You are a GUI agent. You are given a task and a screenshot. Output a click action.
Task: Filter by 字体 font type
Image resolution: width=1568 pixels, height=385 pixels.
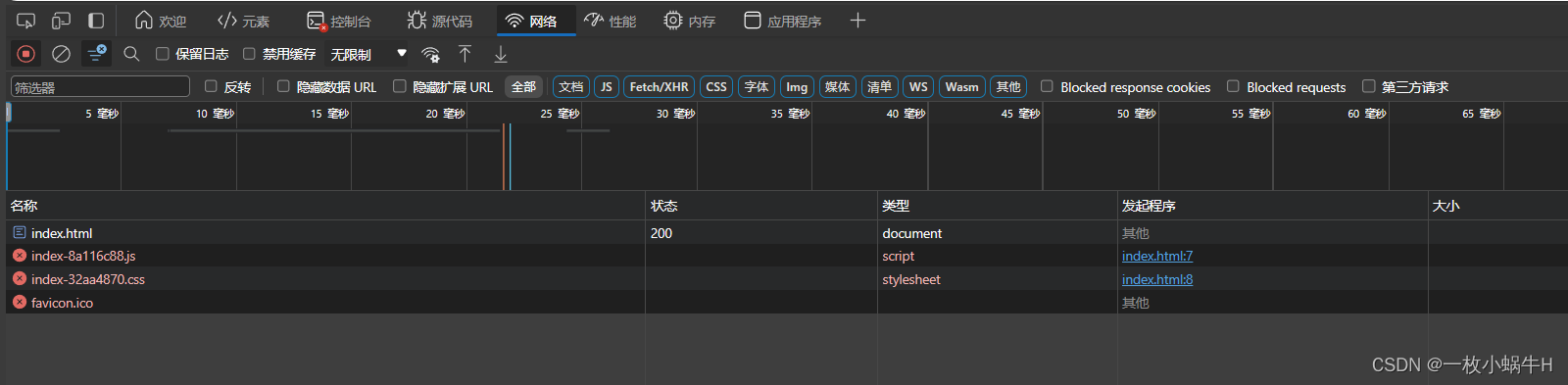click(757, 87)
